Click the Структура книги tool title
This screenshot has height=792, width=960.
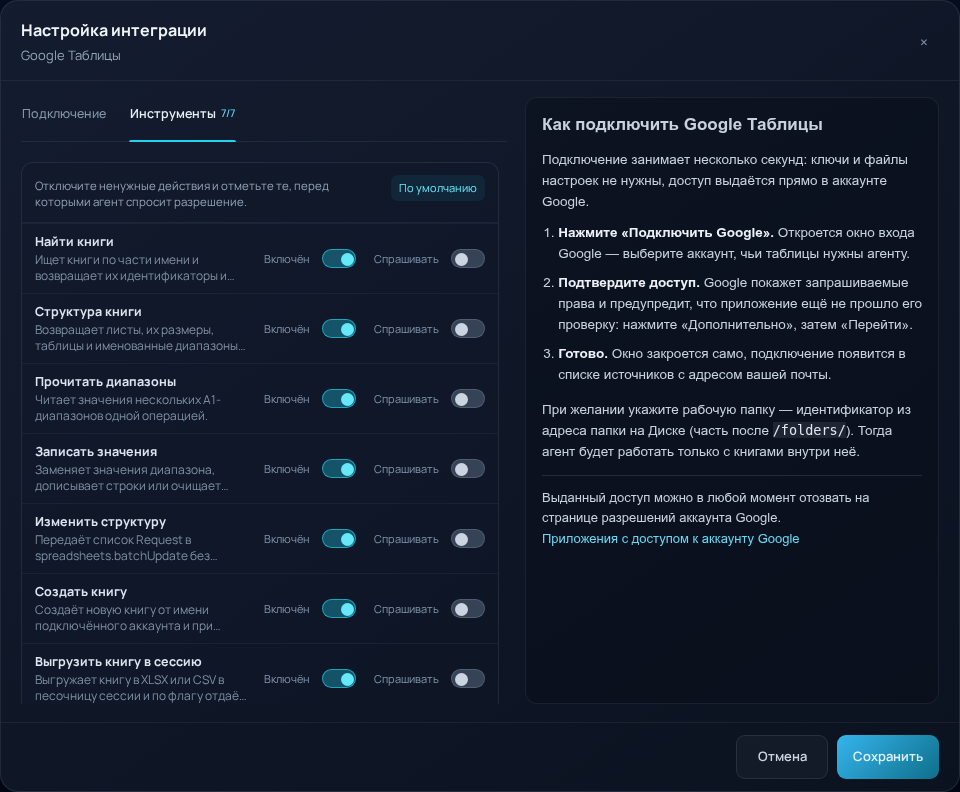(x=88, y=312)
